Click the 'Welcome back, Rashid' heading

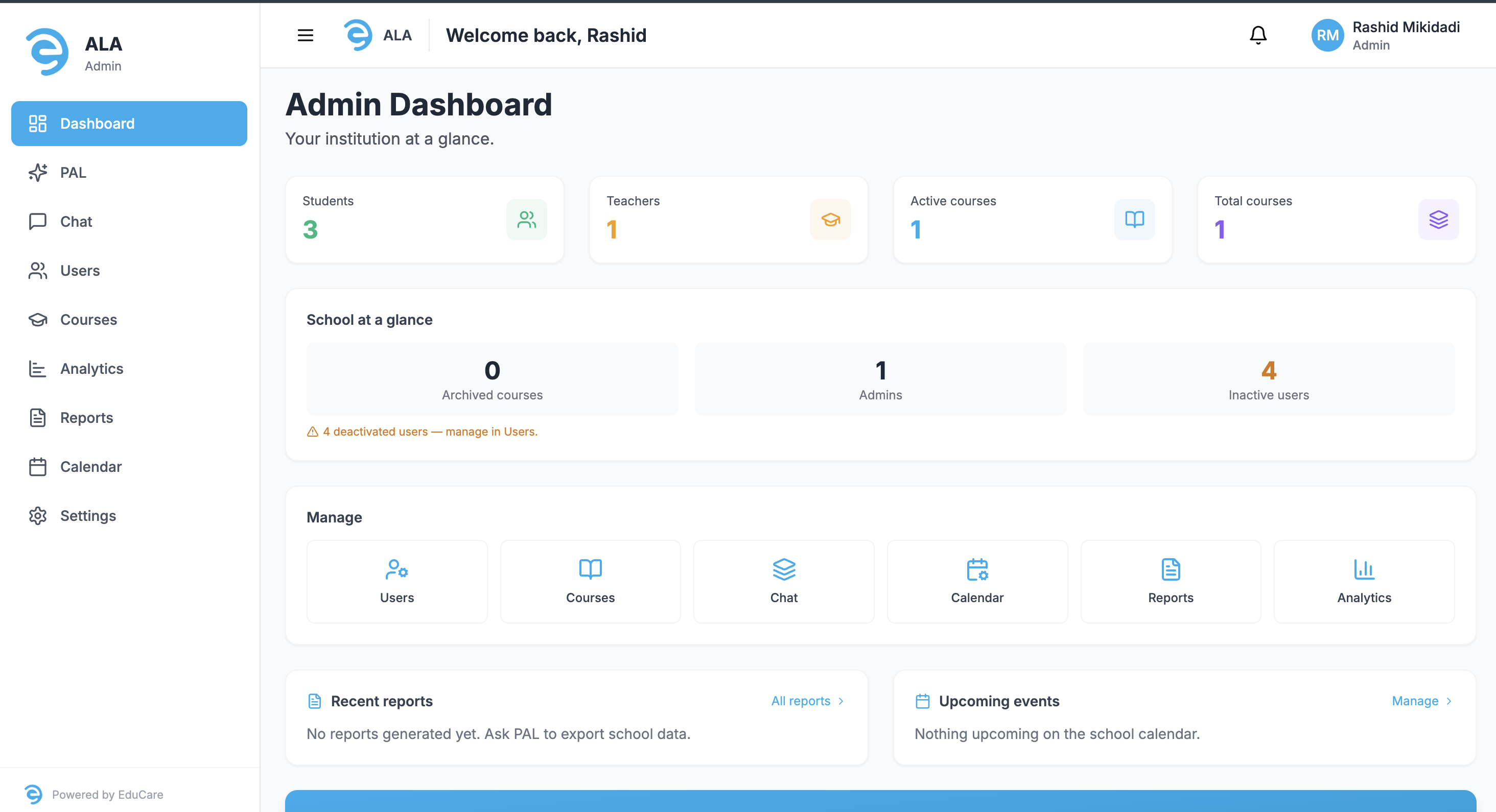(546, 35)
